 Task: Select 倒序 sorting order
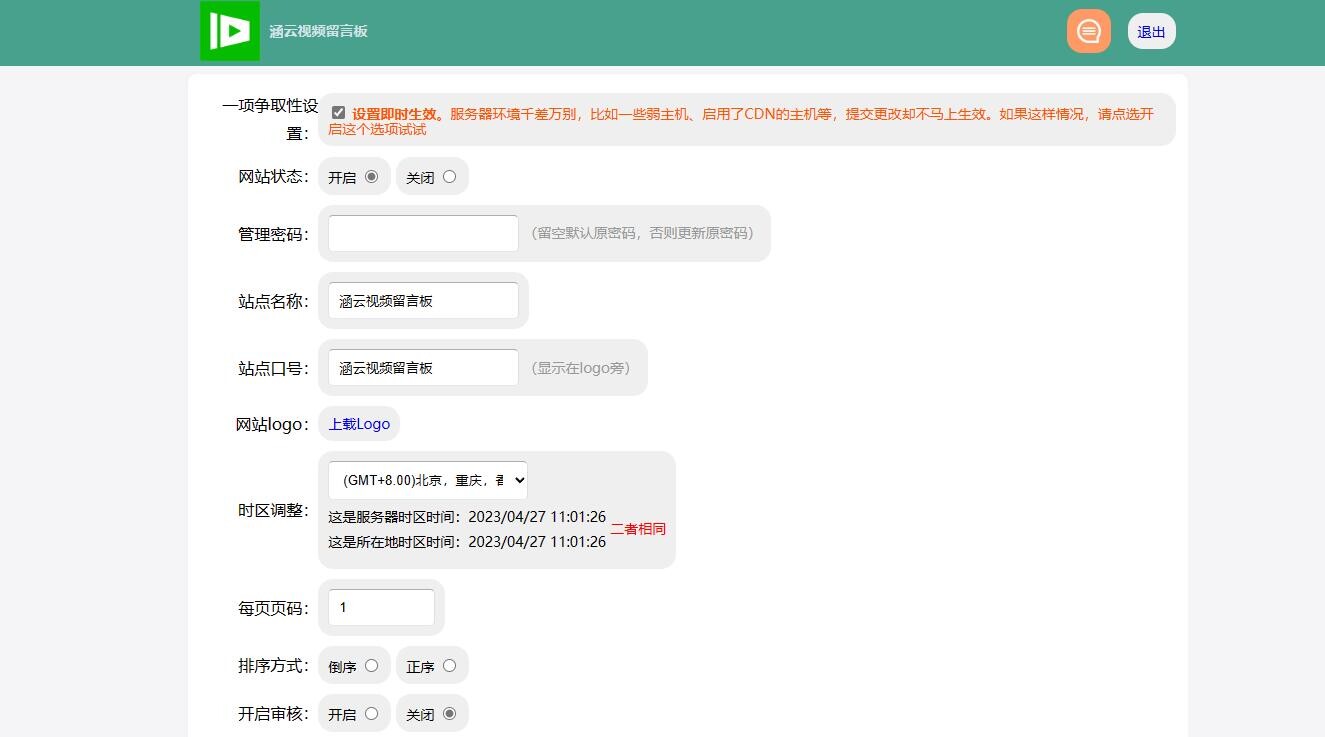[x=371, y=665]
